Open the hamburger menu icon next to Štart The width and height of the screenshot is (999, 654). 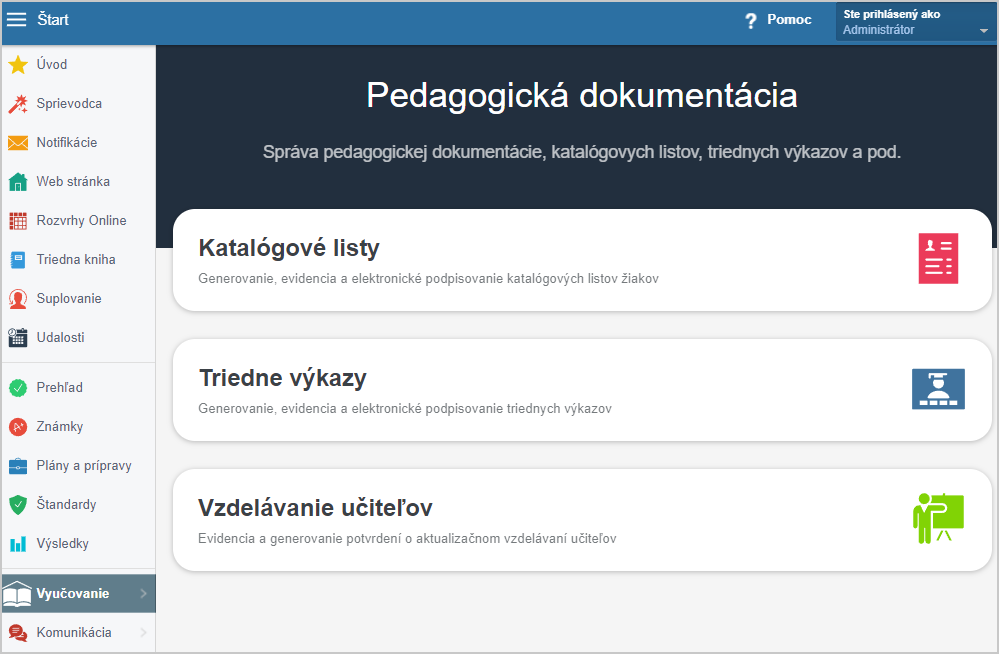[x=16, y=20]
